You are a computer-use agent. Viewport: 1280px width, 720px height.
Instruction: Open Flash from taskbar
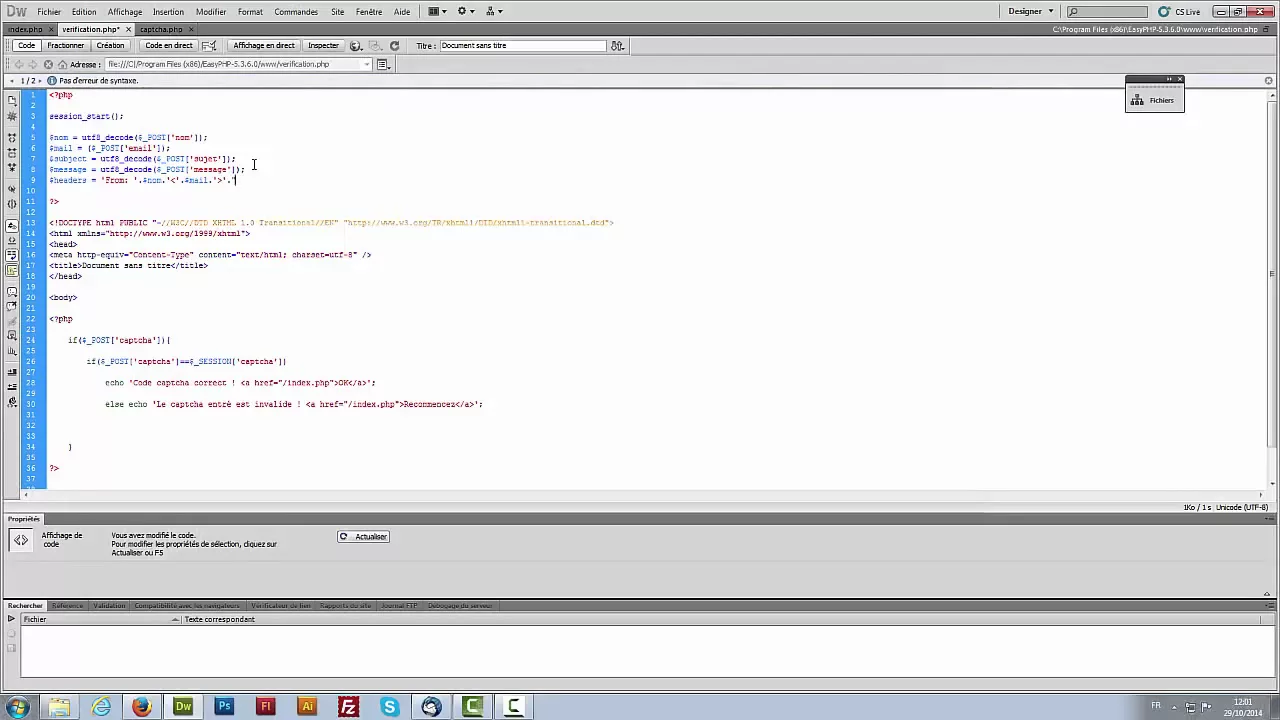coord(266,707)
